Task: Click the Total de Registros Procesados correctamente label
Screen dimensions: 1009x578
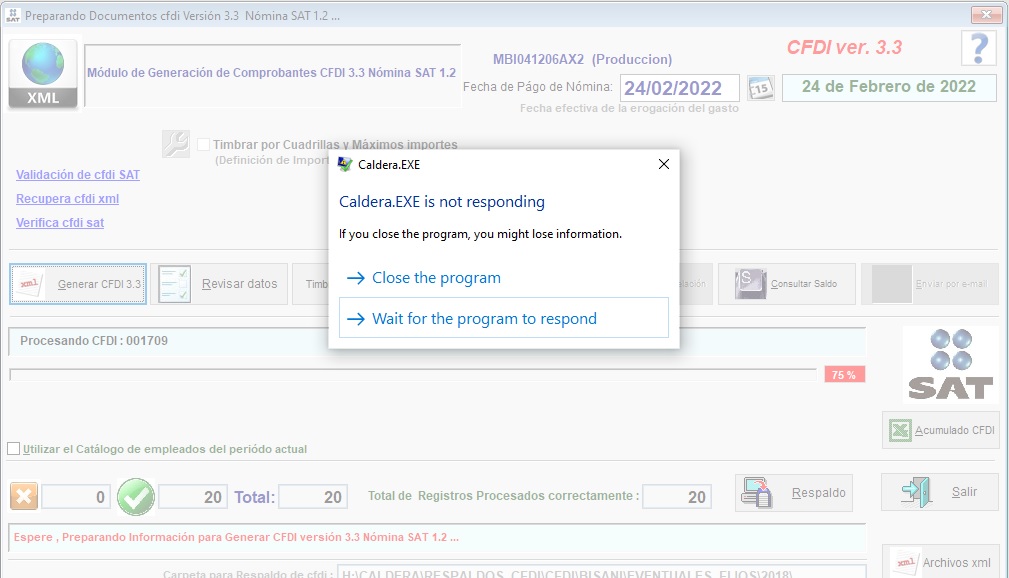Action: click(x=503, y=496)
